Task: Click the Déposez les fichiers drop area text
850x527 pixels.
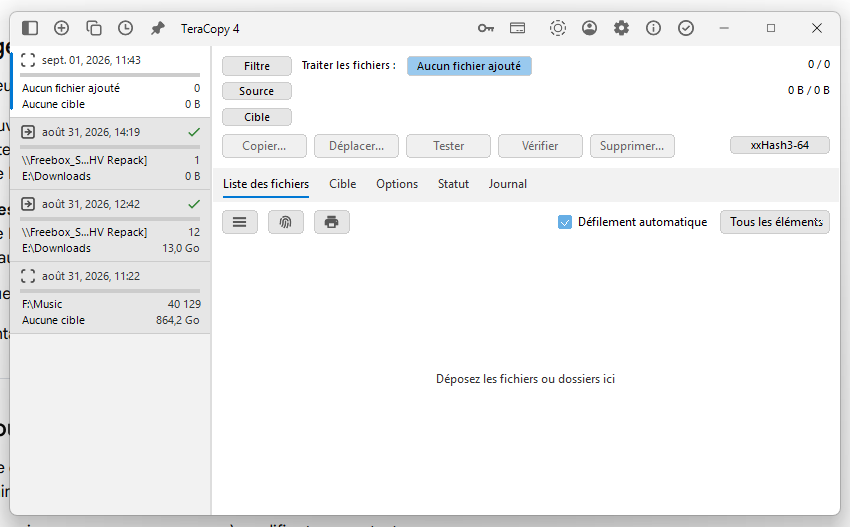Action: [525, 379]
